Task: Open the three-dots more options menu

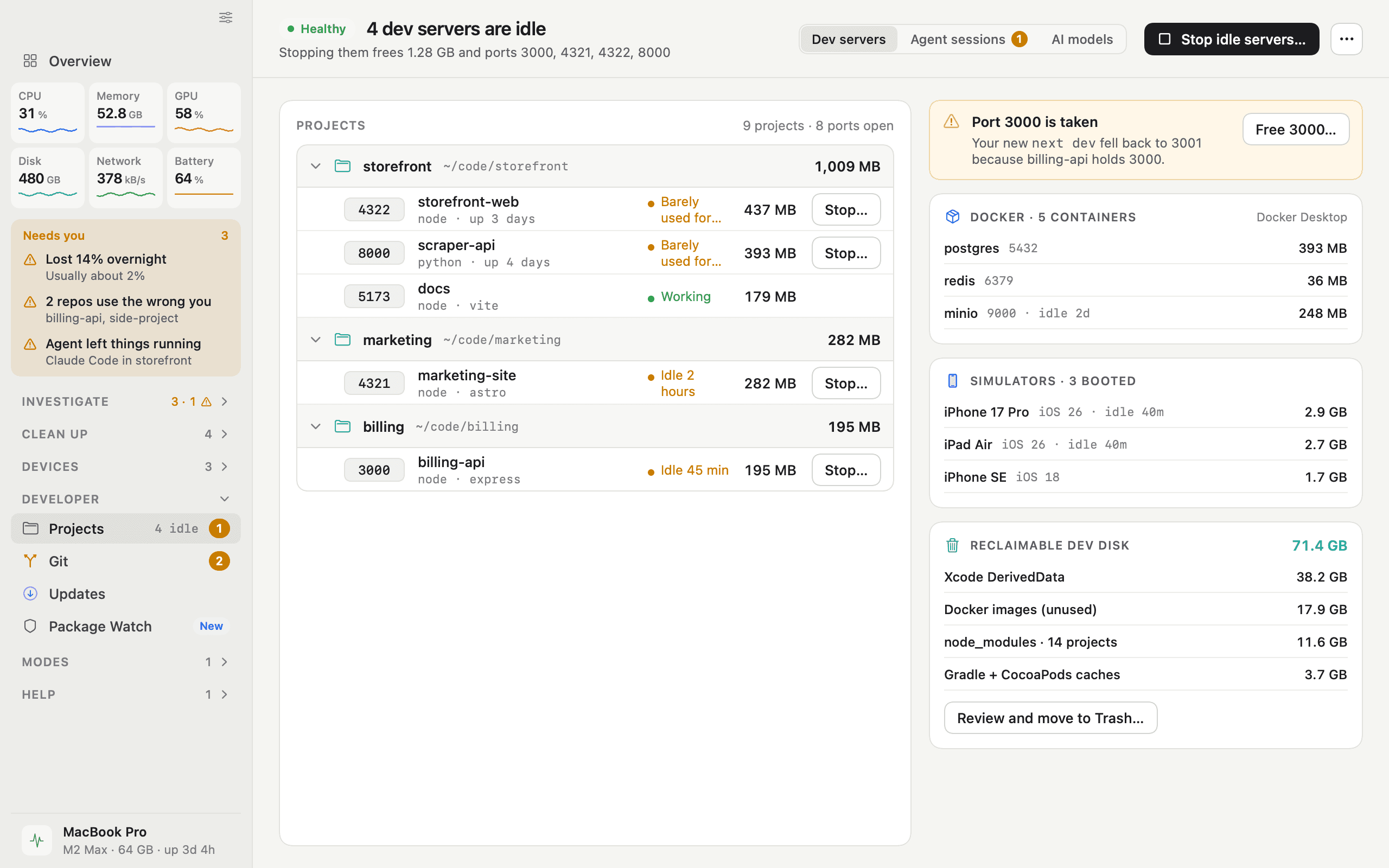Action: coord(1347,39)
